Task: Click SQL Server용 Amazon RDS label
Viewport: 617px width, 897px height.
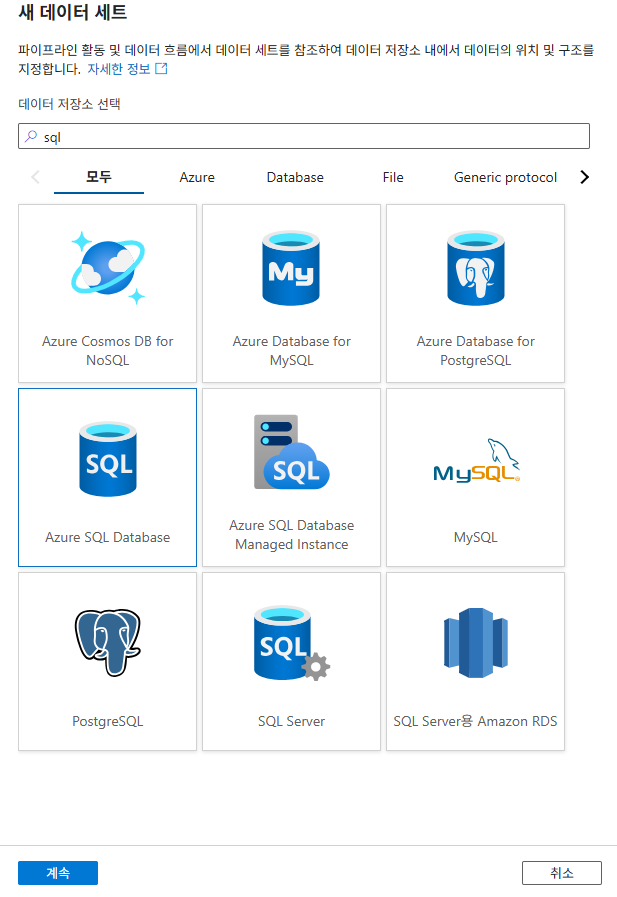Action: 475,721
